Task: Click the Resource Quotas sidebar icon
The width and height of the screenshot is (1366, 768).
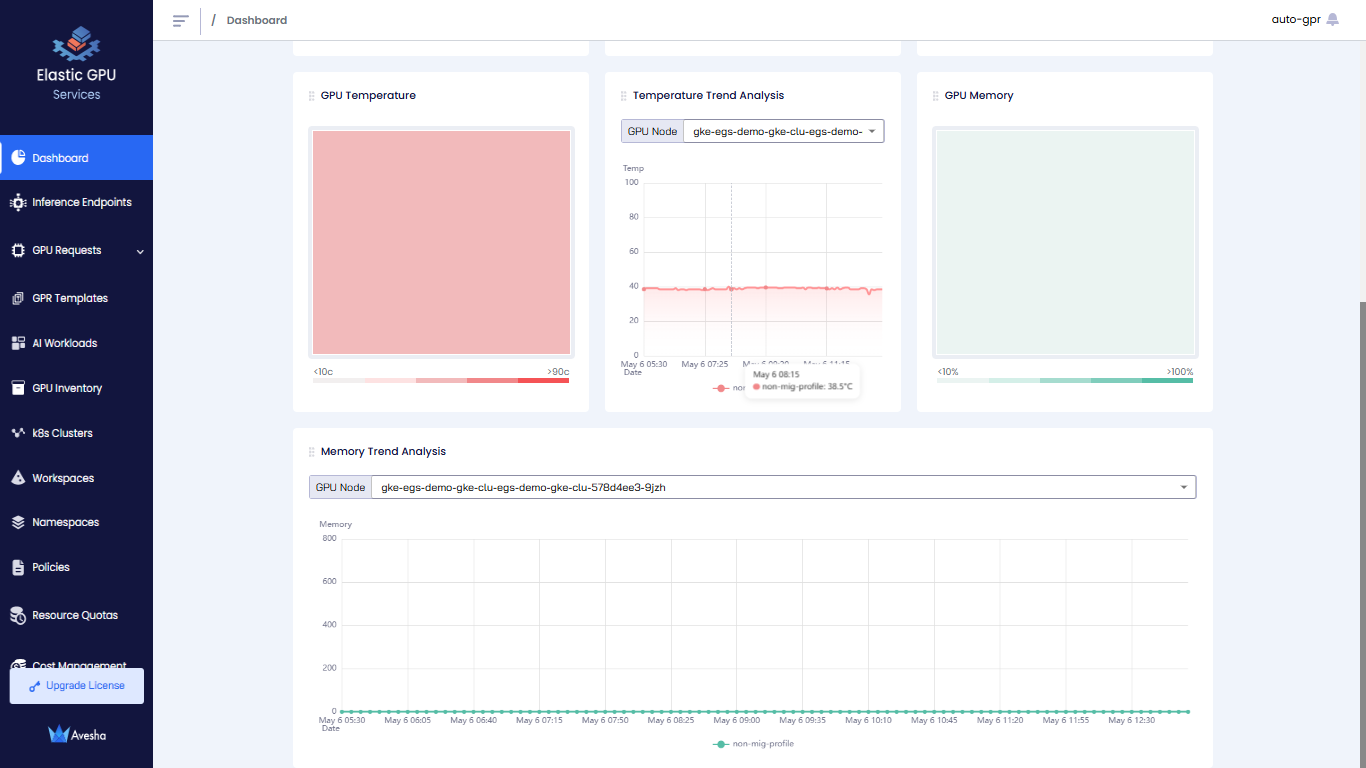Action: [18, 616]
